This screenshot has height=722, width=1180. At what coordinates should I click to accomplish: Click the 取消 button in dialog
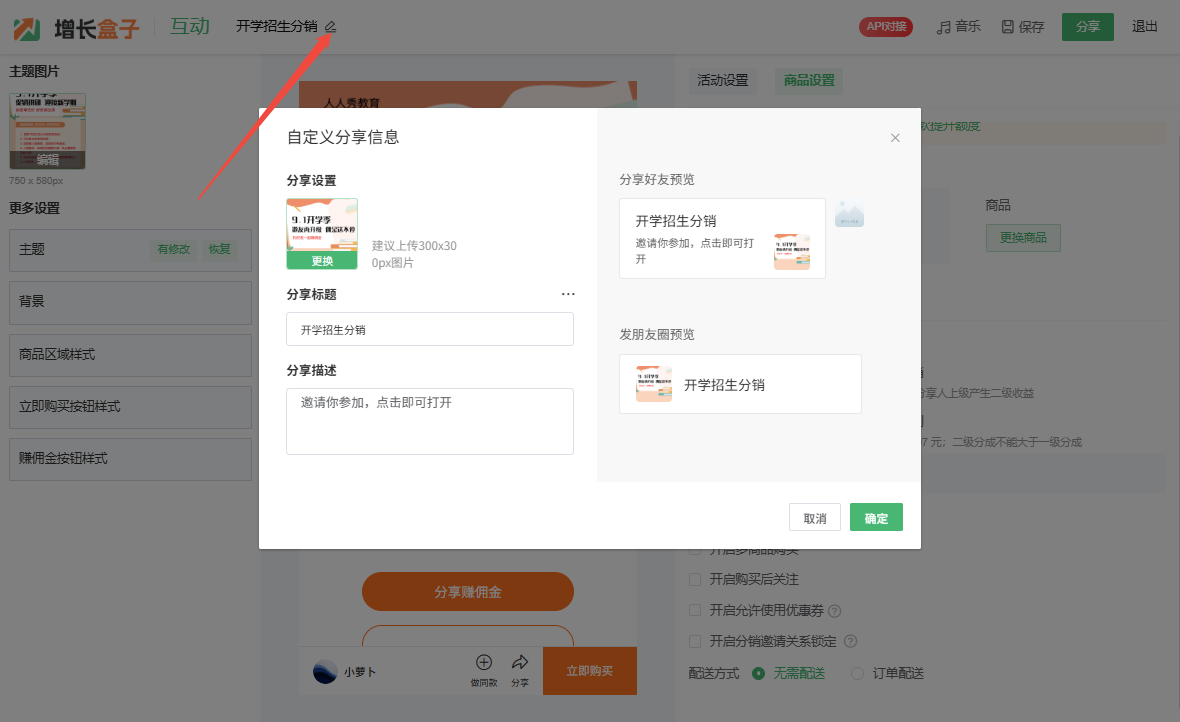pos(814,518)
